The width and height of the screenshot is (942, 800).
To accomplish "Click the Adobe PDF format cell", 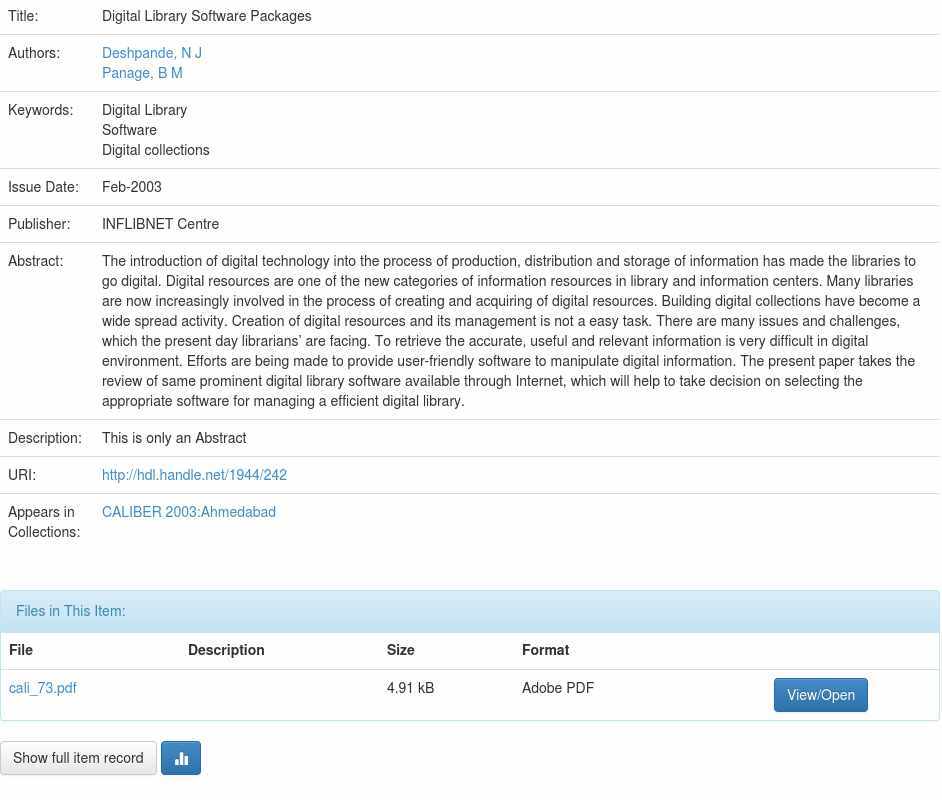I will 558,688.
